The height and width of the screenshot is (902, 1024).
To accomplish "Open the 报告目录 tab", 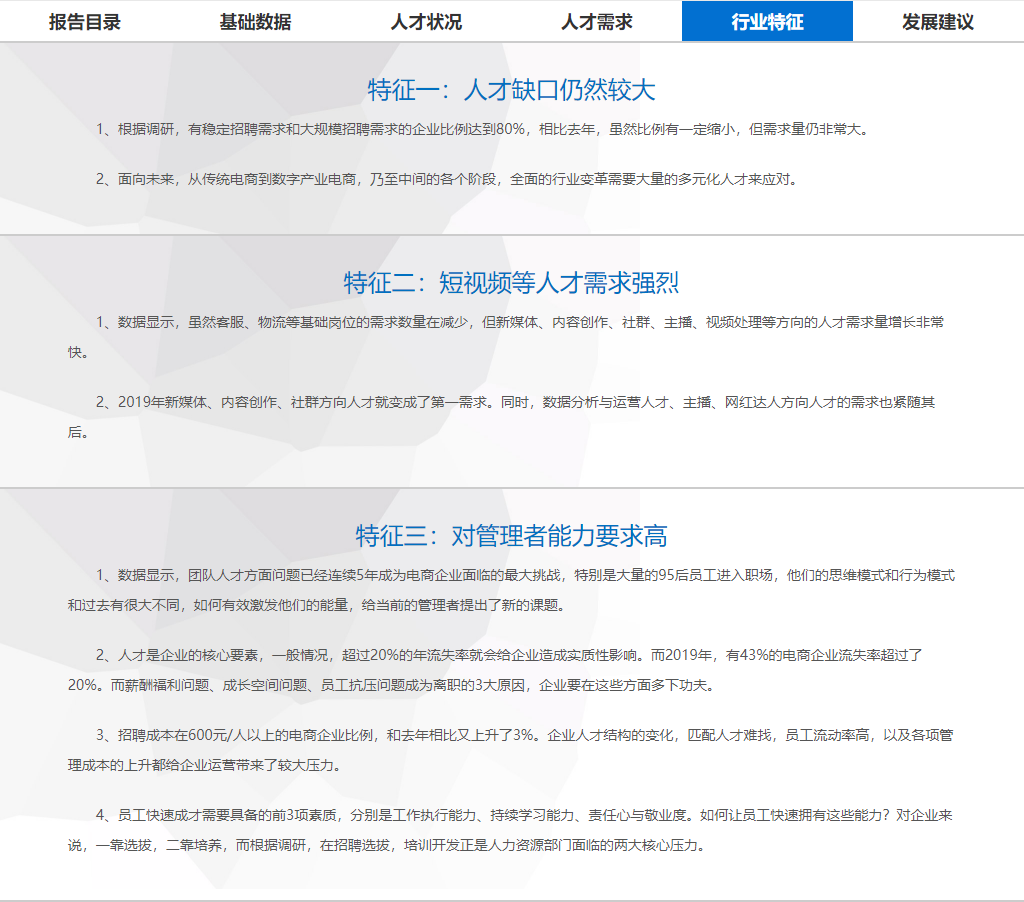I will [x=85, y=22].
